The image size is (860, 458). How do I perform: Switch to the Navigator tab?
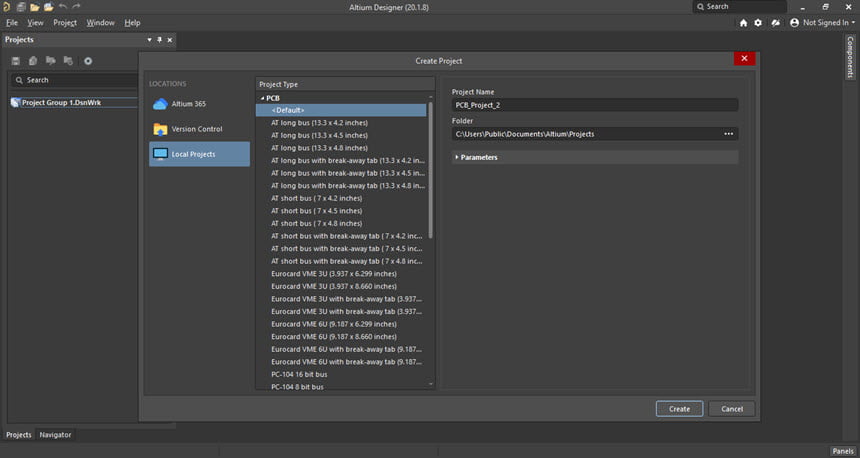(55, 434)
